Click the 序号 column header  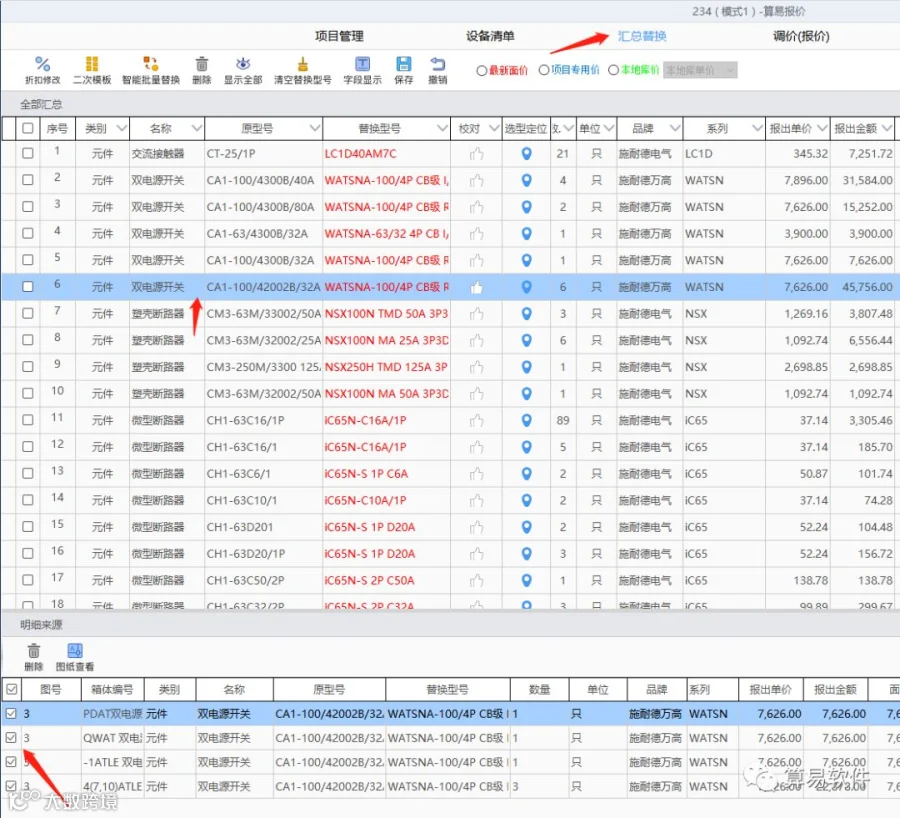pyautogui.click(x=57, y=129)
